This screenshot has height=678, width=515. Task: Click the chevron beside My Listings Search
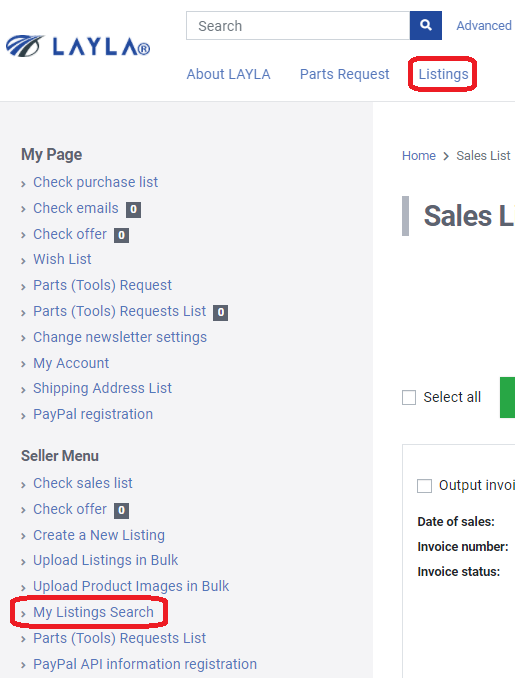click(x=23, y=614)
